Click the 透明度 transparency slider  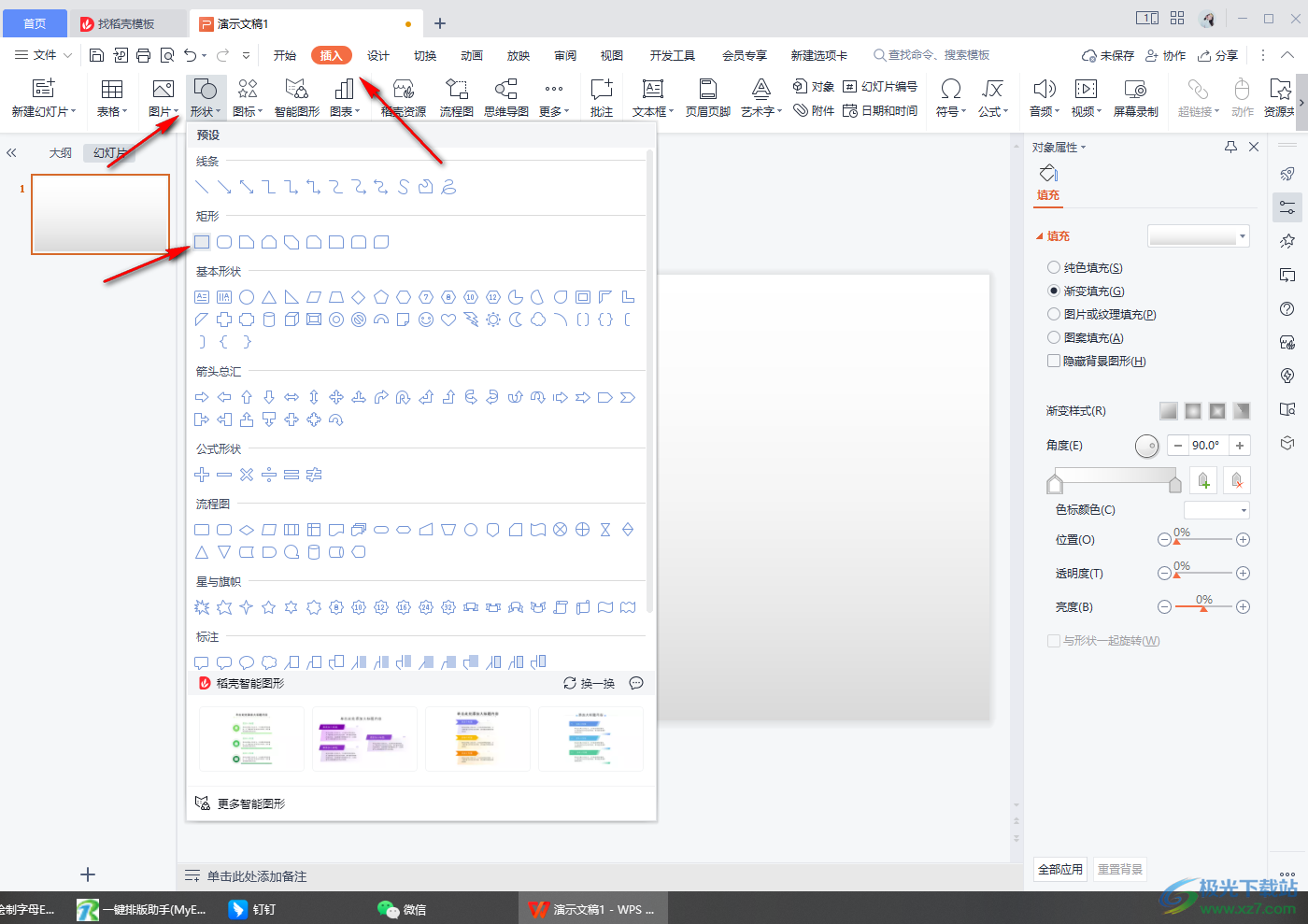tap(1203, 574)
